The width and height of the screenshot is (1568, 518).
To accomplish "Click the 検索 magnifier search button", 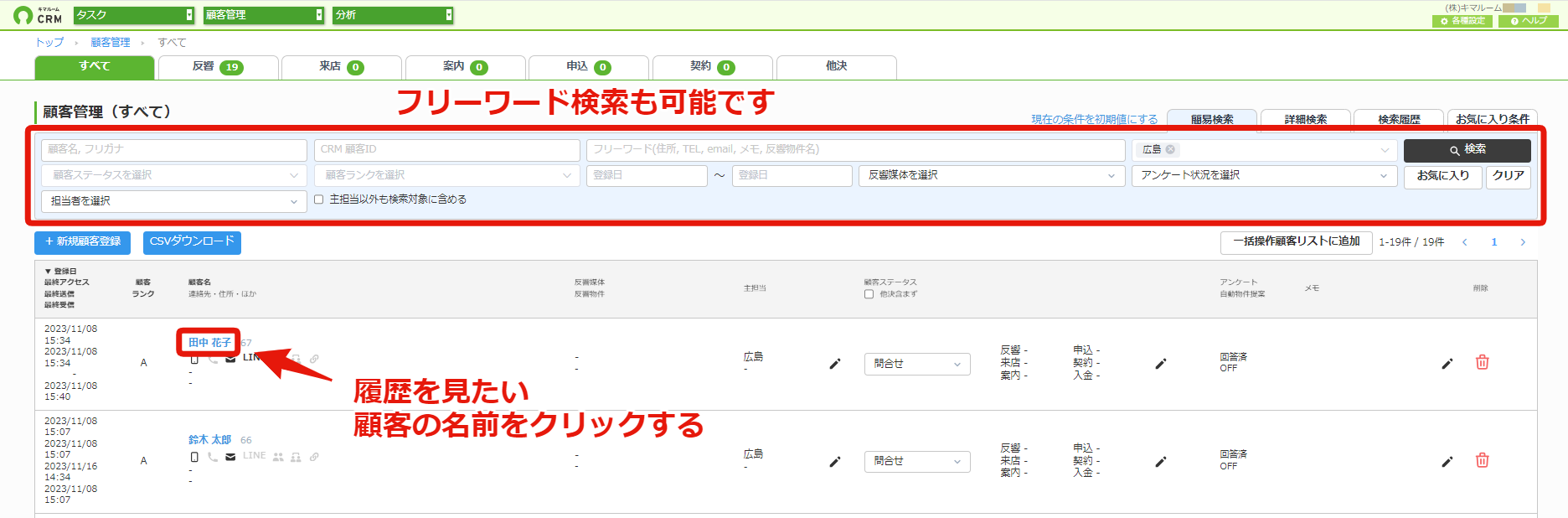I will coord(1467,150).
